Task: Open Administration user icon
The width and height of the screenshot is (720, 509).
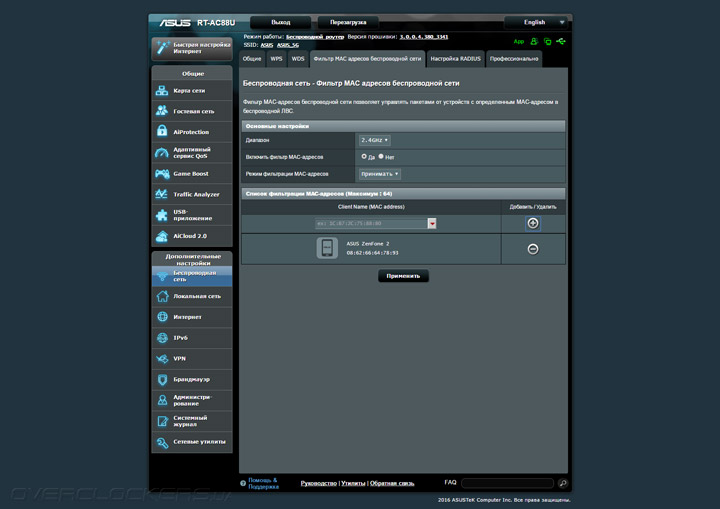Action: point(162,400)
